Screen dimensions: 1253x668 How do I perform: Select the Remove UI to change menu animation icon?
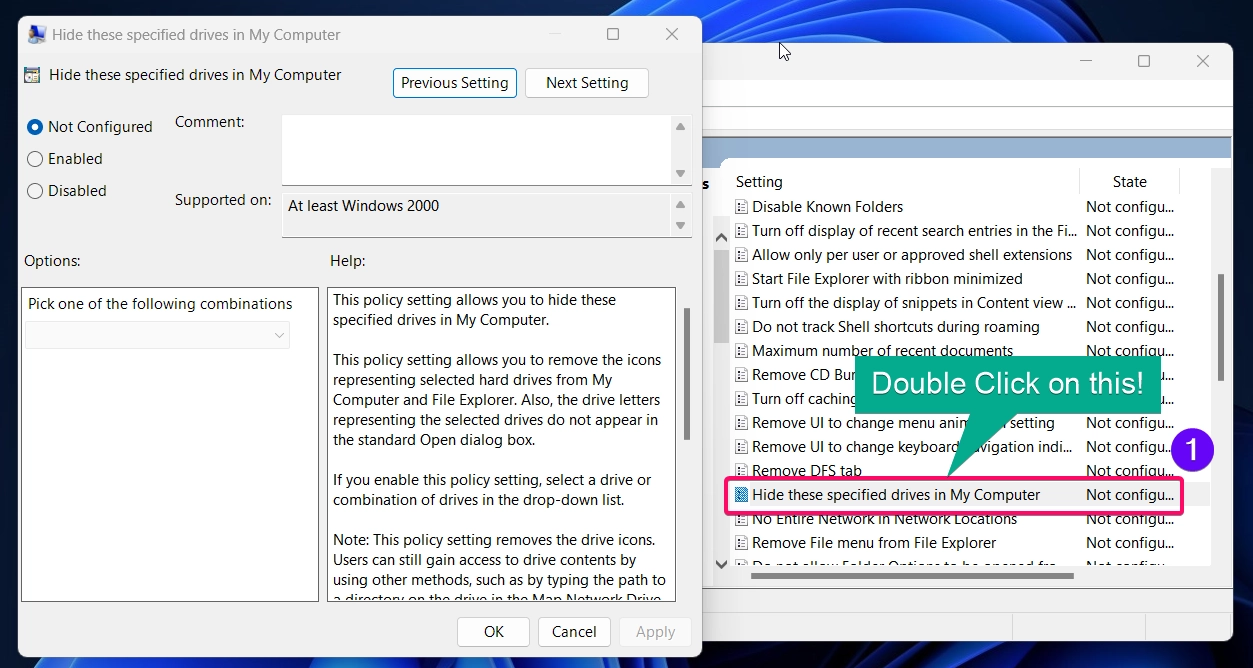[742, 423]
